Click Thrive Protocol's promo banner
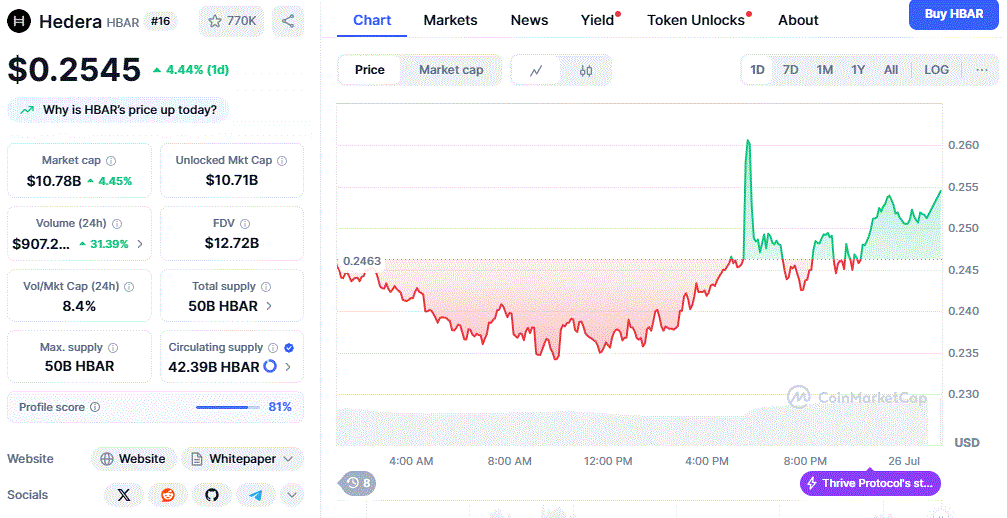Image resolution: width=1007 pixels, height=518 pixels. (x=870, y=483)
